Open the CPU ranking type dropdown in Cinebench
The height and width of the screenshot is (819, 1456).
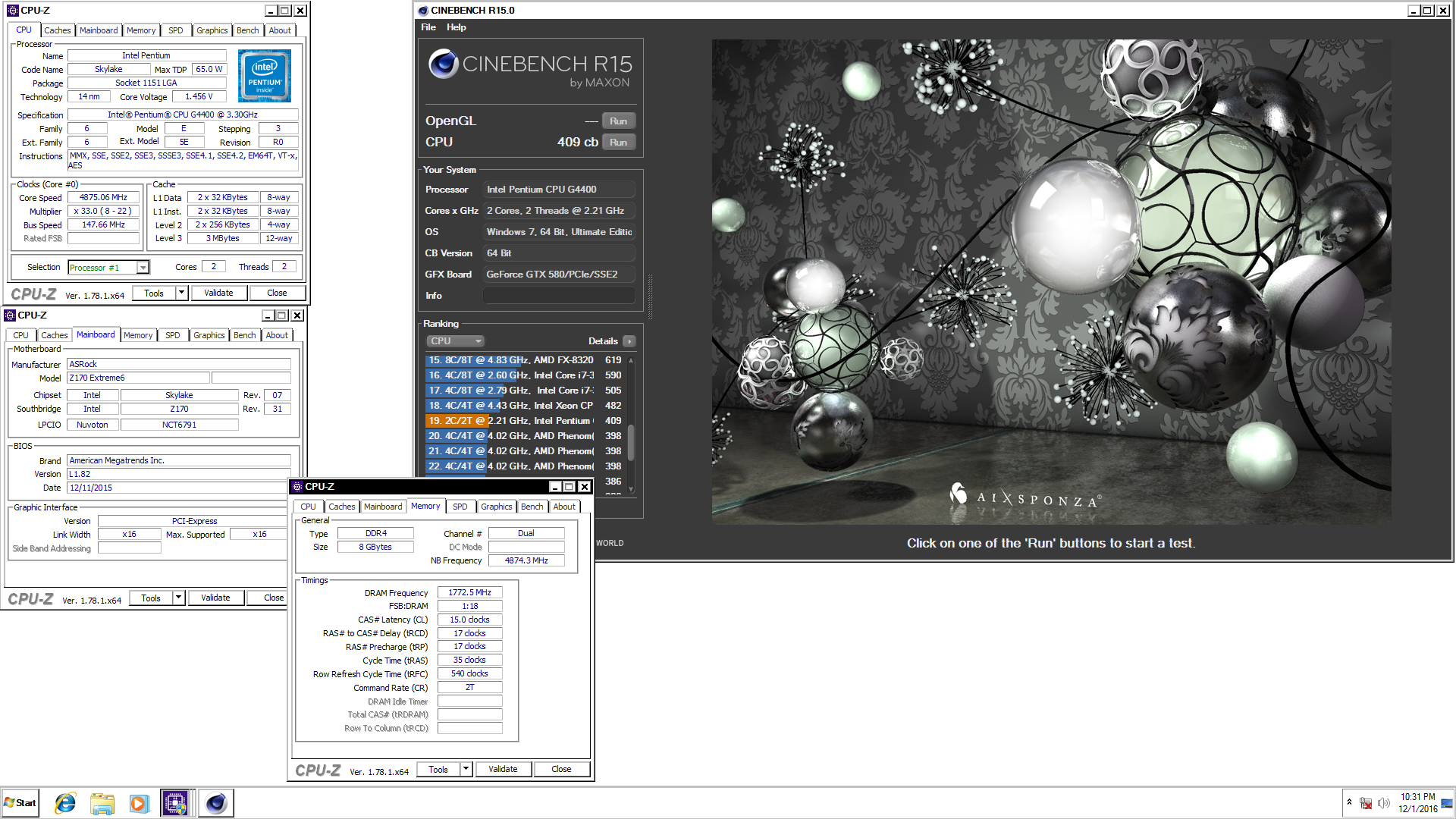click(455, 341)
